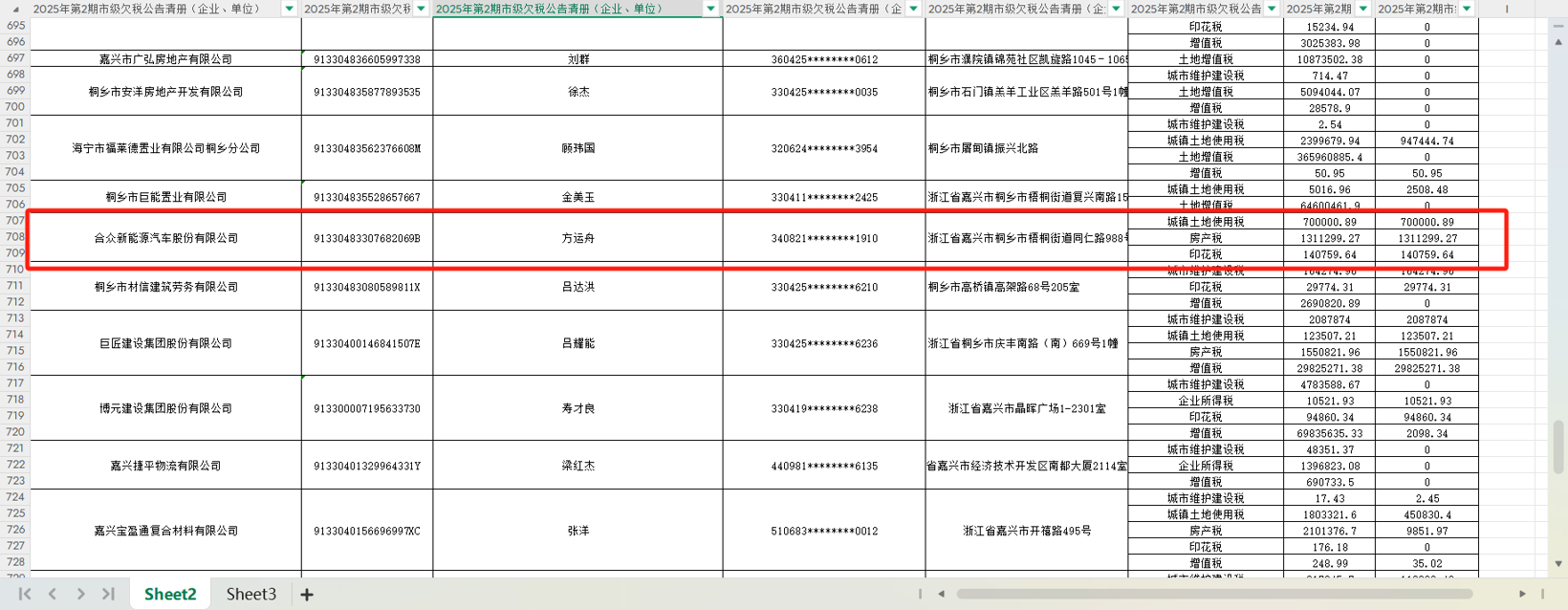This screenshot has height=610, width=1568.
Task: Jump to the first sheet tab
Action: 25,594
